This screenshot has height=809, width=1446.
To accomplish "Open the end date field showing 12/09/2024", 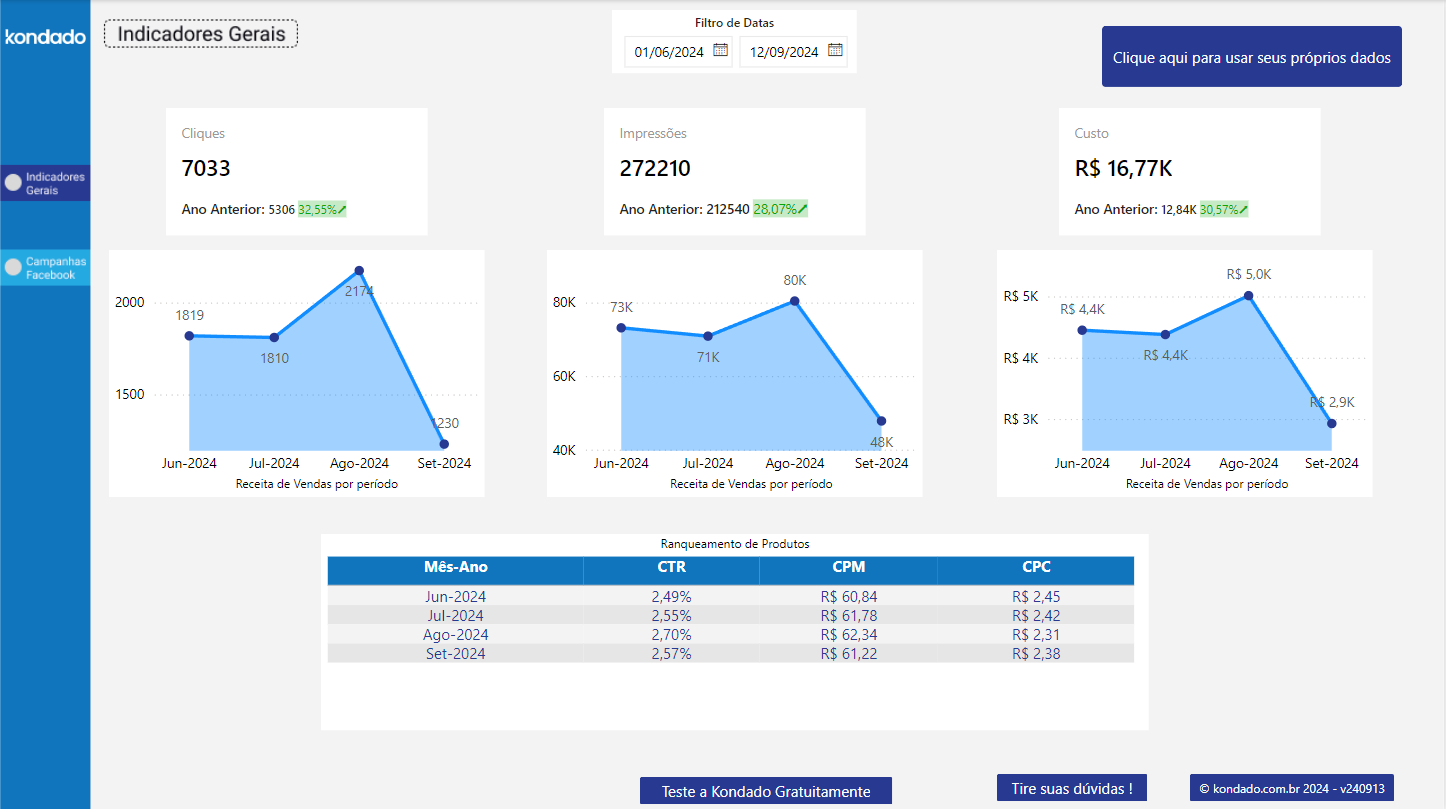I will click(x=784, y=51).
